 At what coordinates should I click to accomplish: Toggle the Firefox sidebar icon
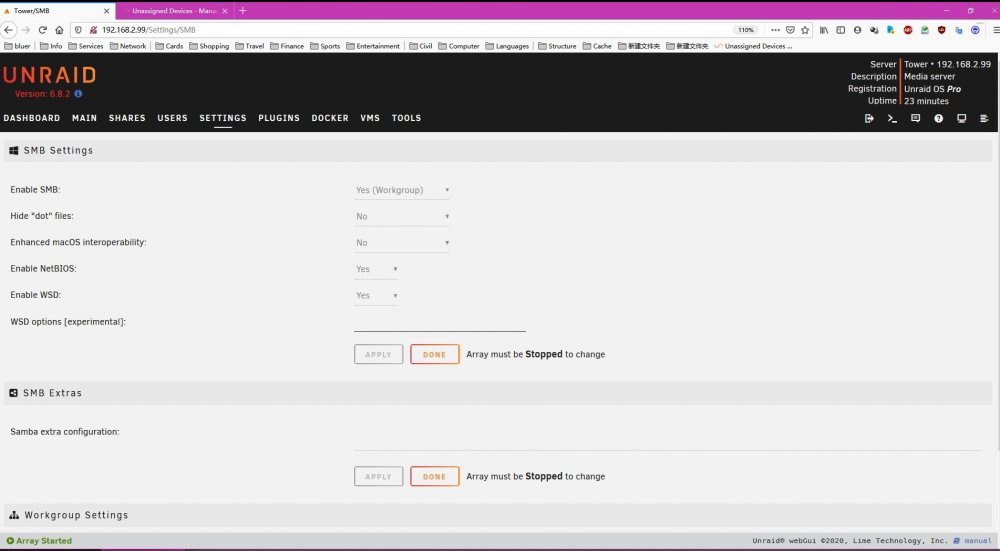tap(841, 30)
